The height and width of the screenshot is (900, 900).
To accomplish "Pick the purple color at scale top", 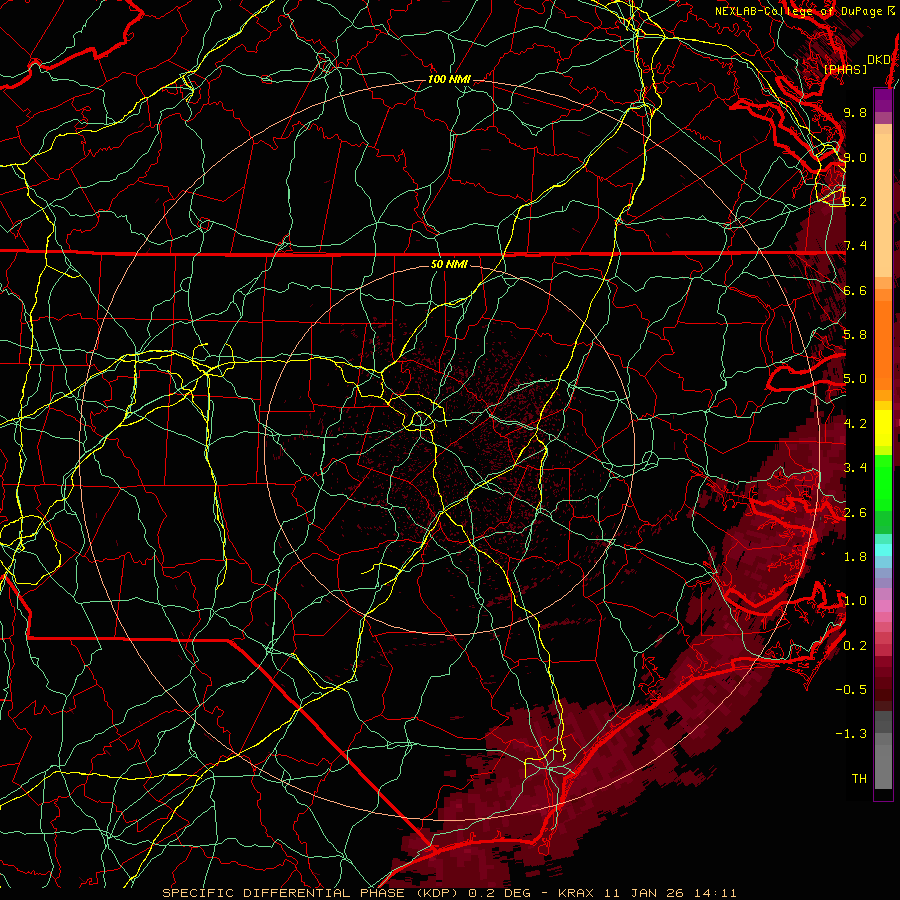I will point(883,100).
